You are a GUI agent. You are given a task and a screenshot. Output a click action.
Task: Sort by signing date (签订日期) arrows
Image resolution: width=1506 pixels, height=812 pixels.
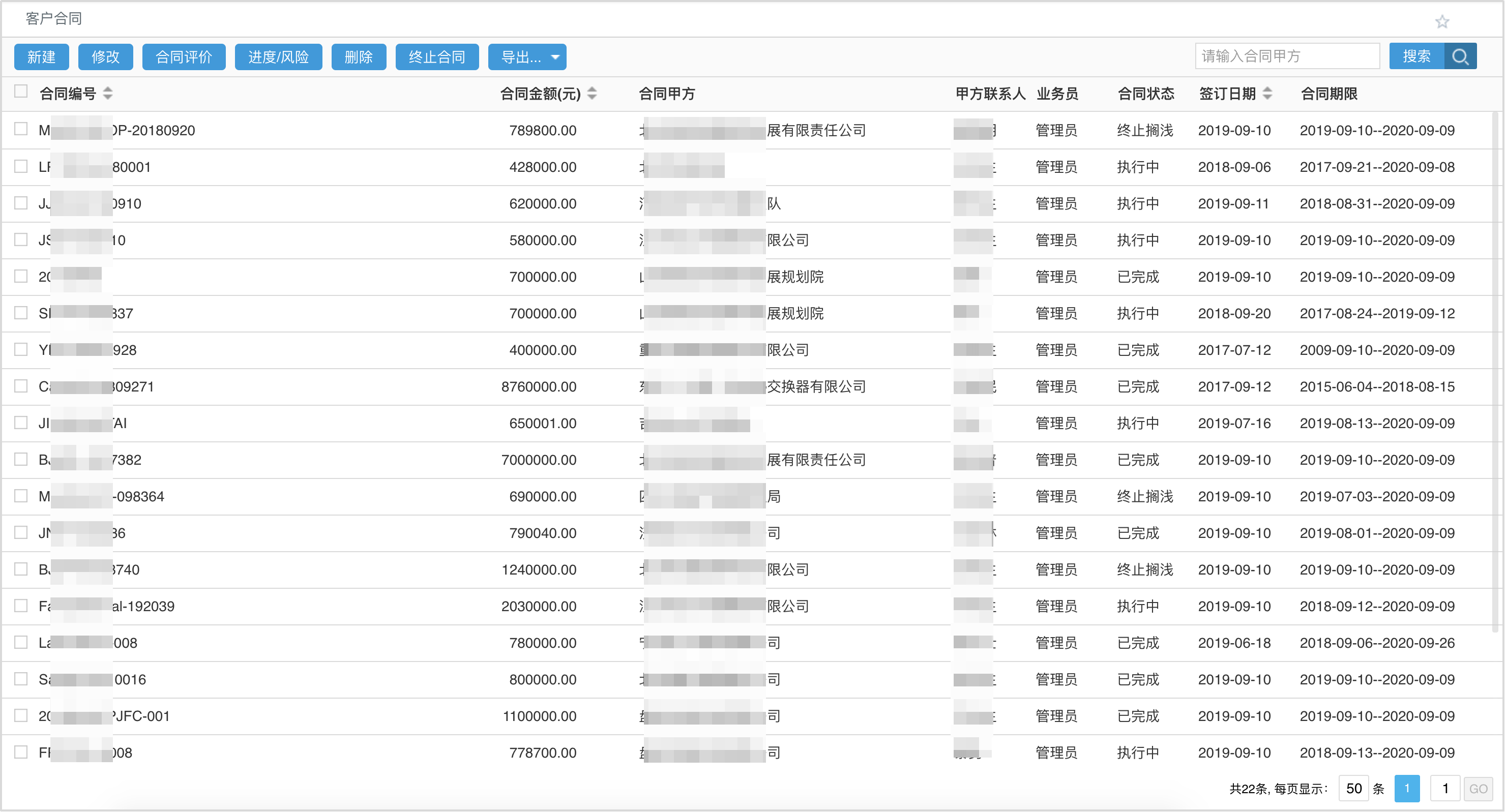[1267, 94]
